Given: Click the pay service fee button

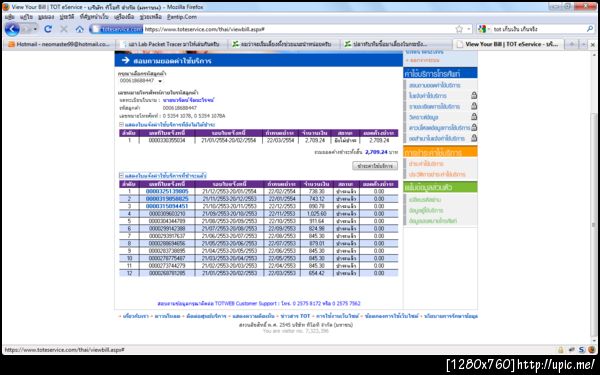Looking at the screenshot, I should [375, 166].
